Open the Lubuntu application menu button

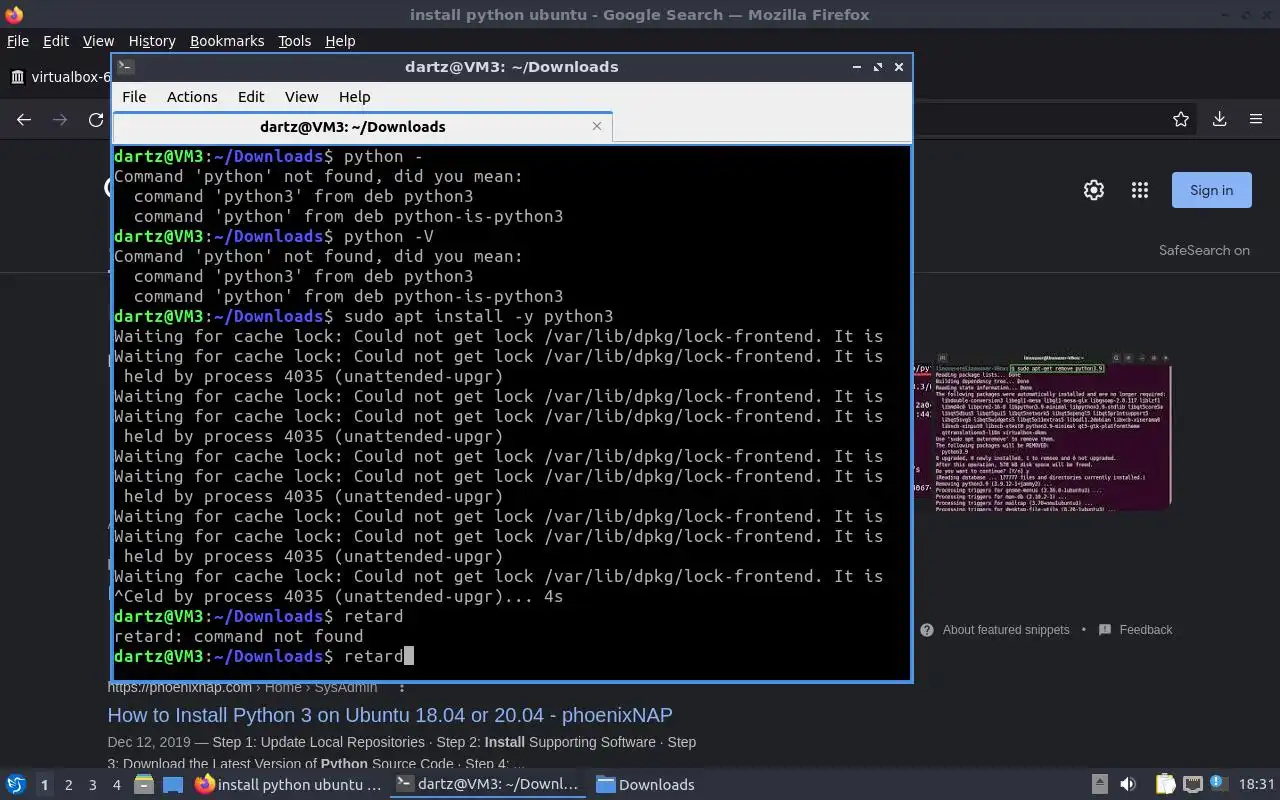click(15, 785)
